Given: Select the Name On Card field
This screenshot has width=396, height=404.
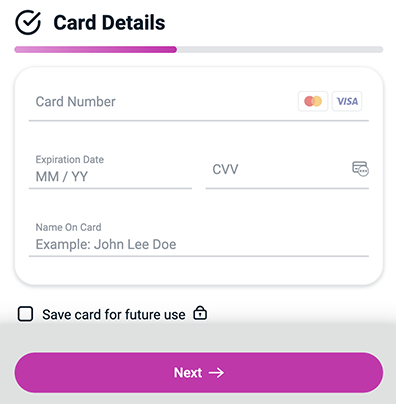Looking at the screenshot, I should point(199,239).
